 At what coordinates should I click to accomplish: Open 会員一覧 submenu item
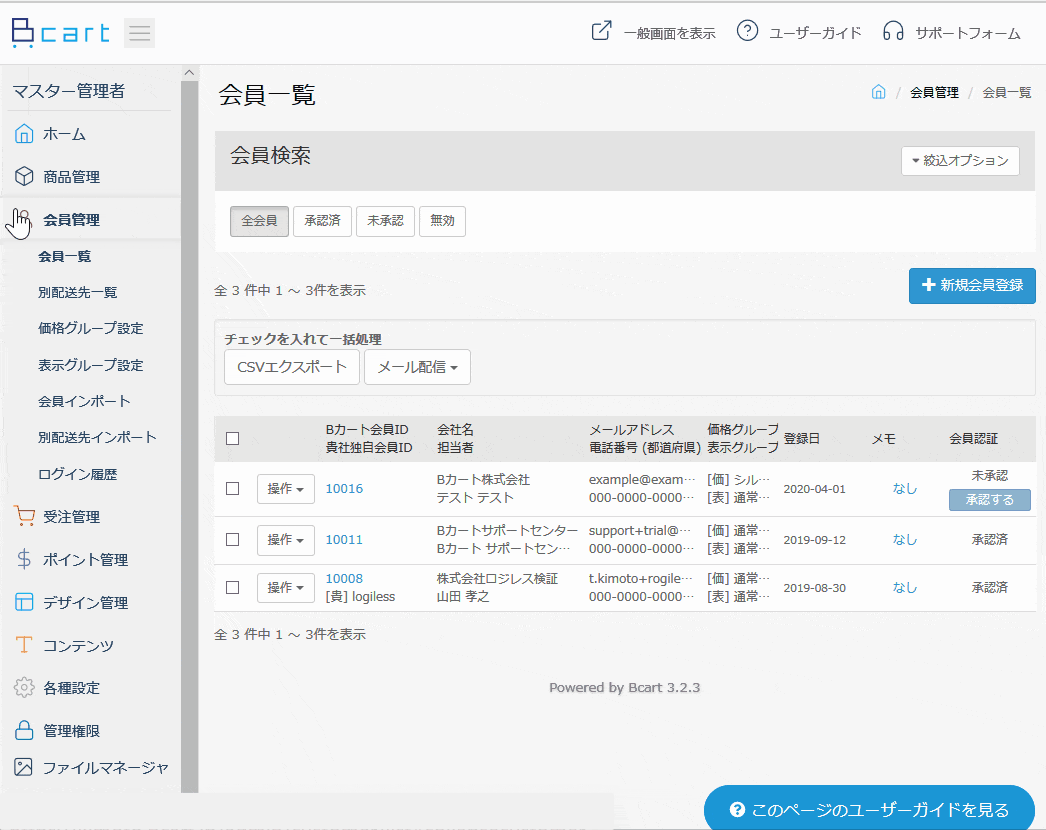pyautogui.click(x=64, y=256)
